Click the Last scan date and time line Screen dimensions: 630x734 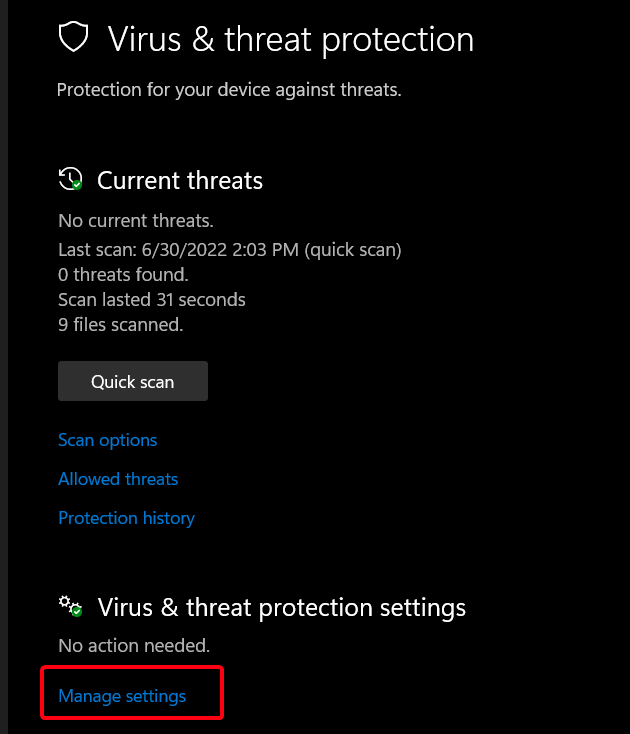[x=230, y=249]
